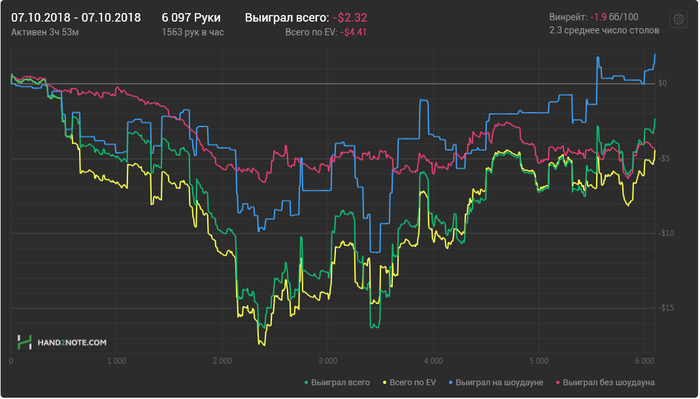
Task: Click the '6 097 Руки' hands count
Action: (x=191, y=18)
